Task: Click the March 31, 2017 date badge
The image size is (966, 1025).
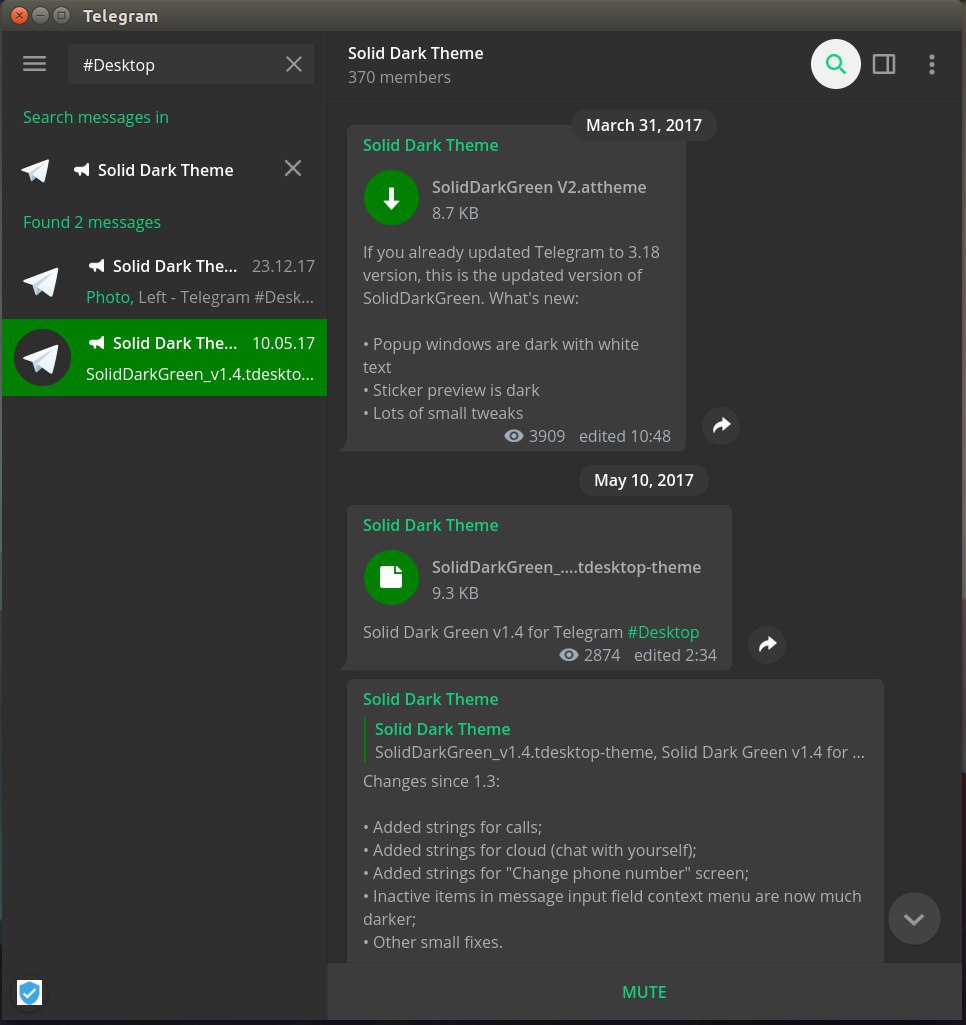Action: pos(644,125)
